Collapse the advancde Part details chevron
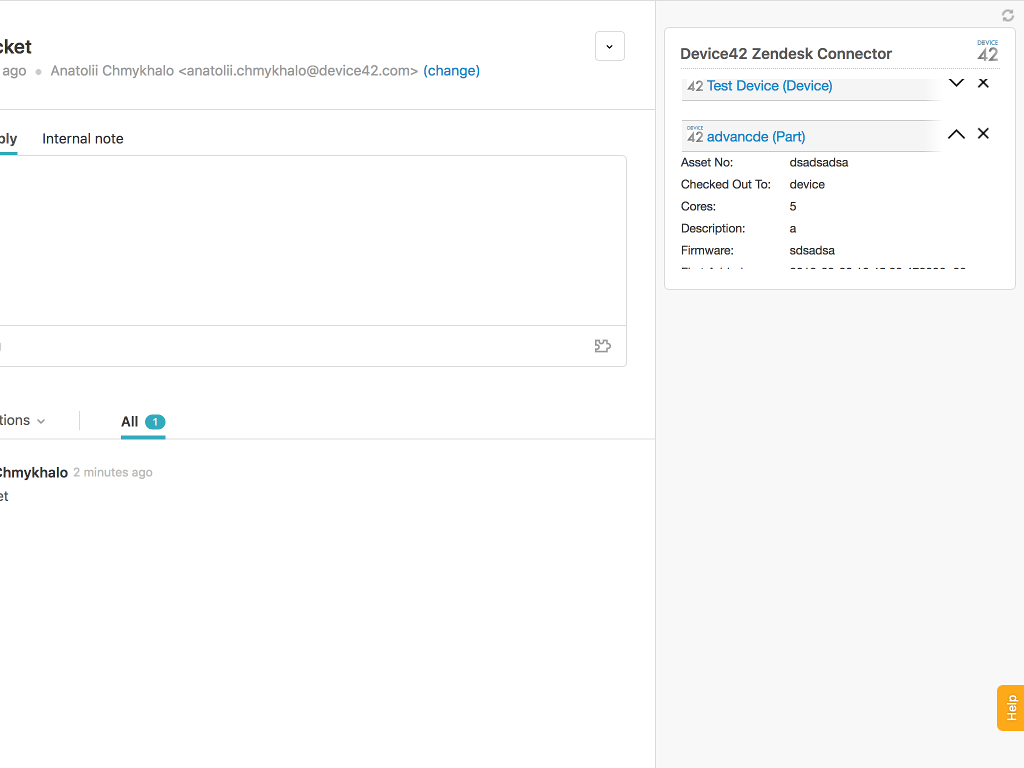 click(956, 134)
